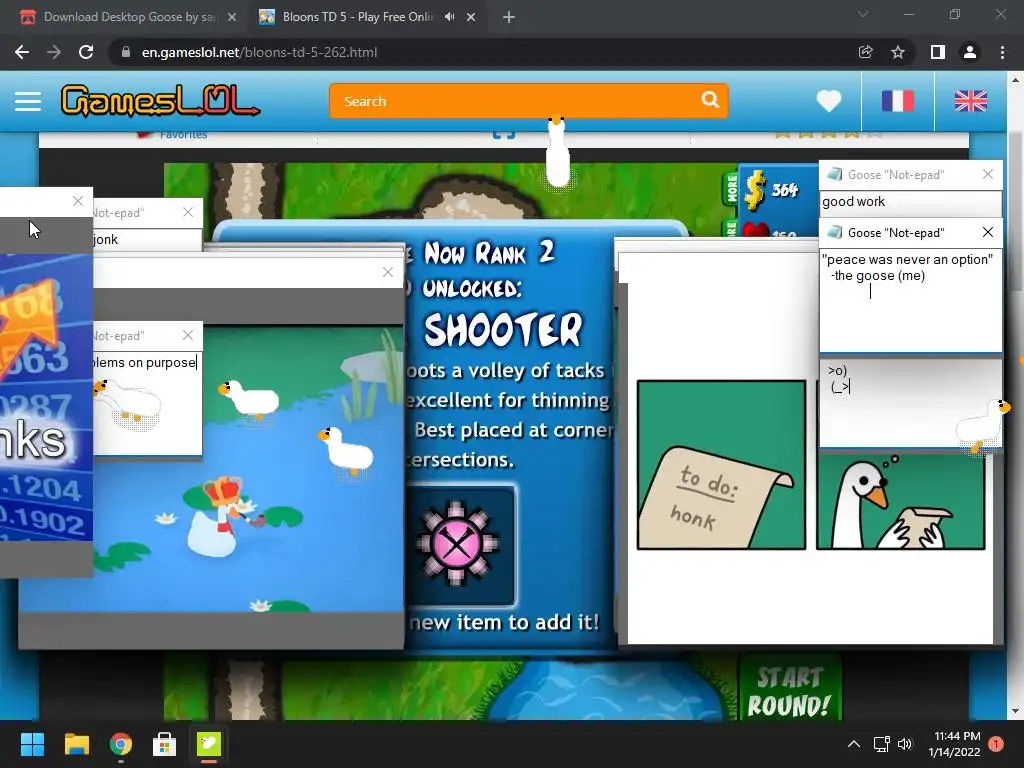Close the pond goose image window
The image size is (1024, 768).
[388, 272]
